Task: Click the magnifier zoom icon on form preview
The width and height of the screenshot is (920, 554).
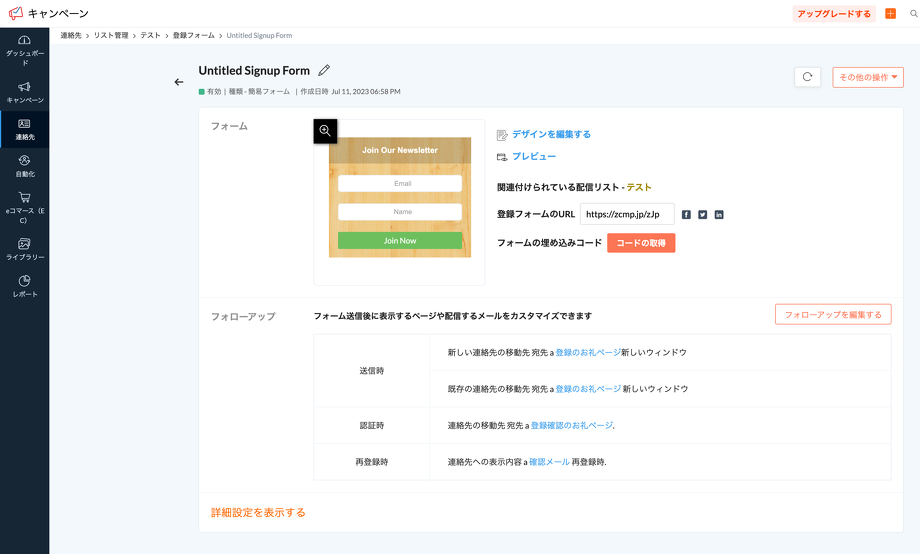Action: click(x=325, y=131)
